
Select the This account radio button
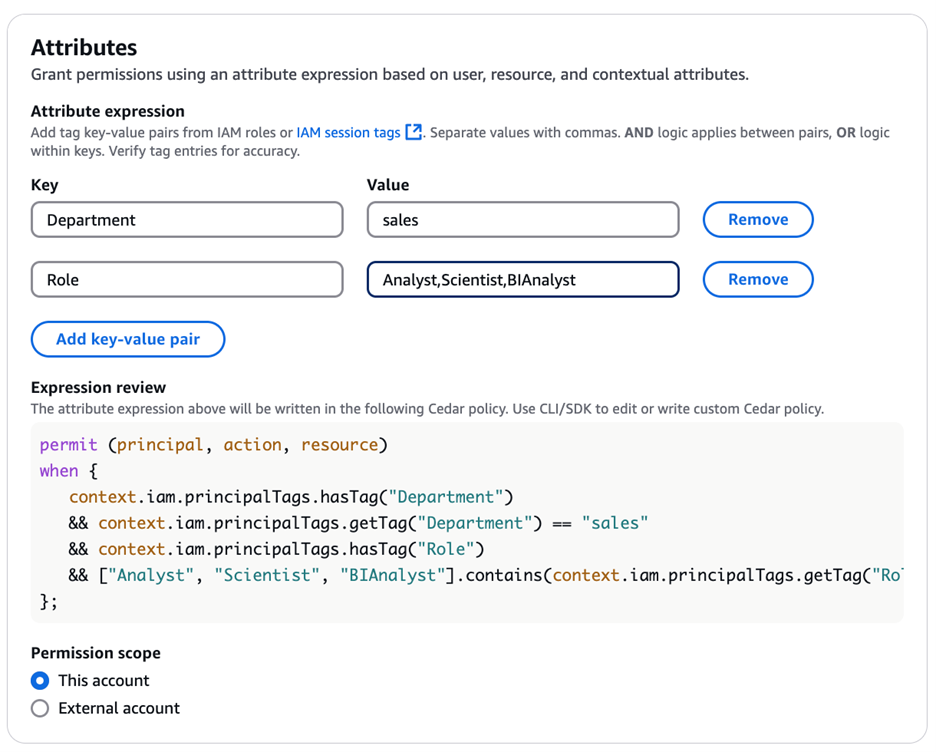coord(40,681)
